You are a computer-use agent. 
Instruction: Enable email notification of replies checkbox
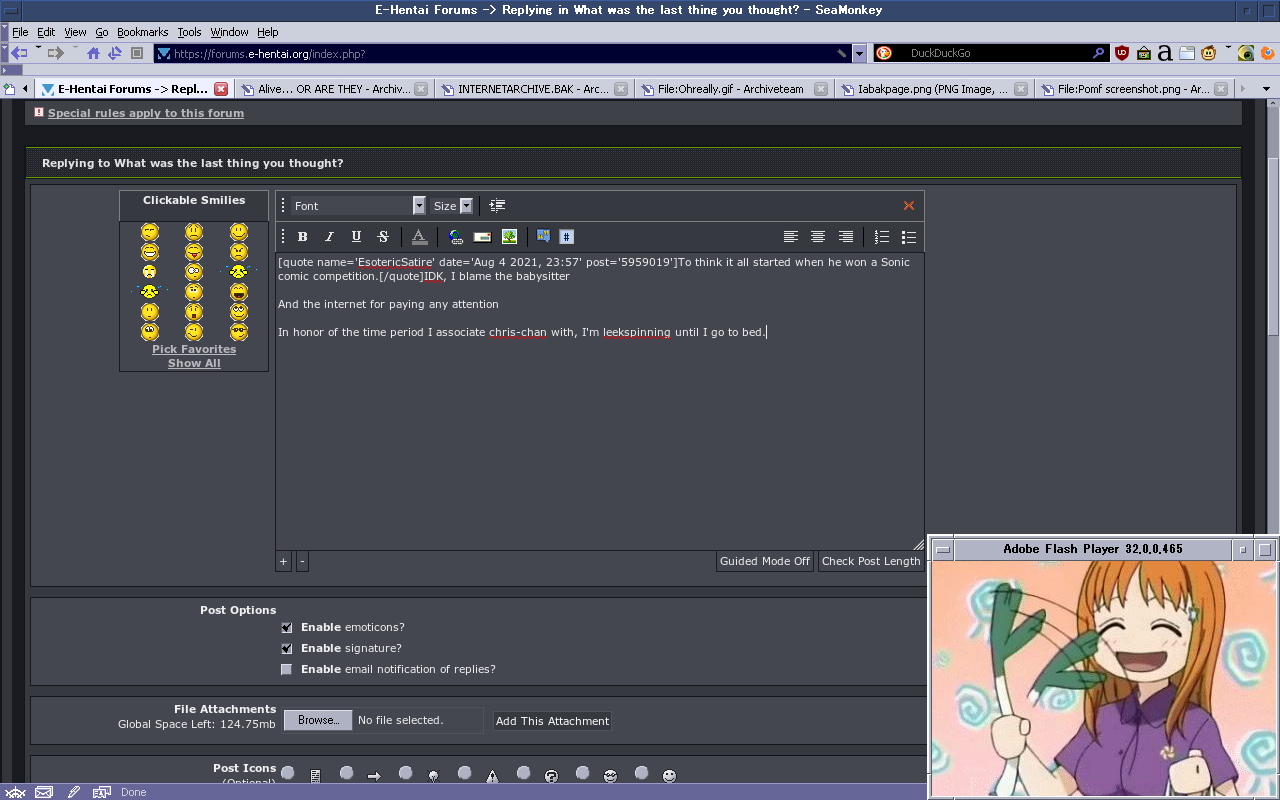(x=287, y=670)
